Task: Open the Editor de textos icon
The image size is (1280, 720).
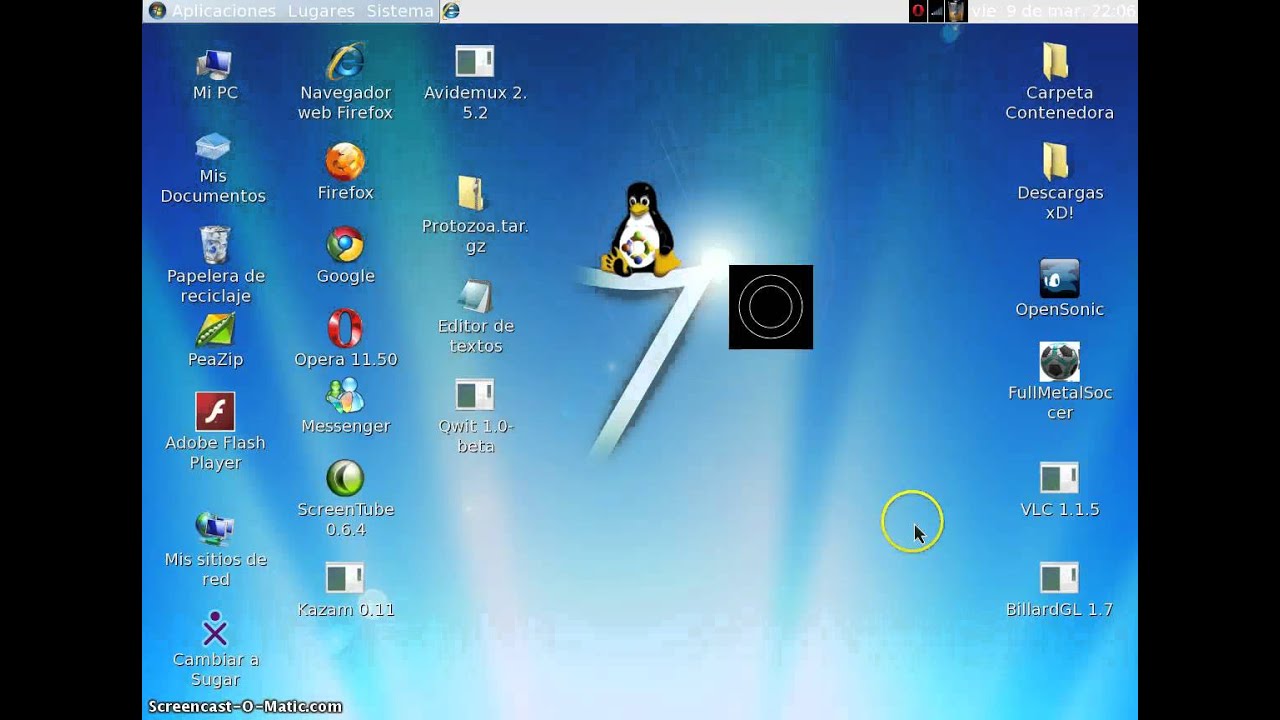Action: 475,296
